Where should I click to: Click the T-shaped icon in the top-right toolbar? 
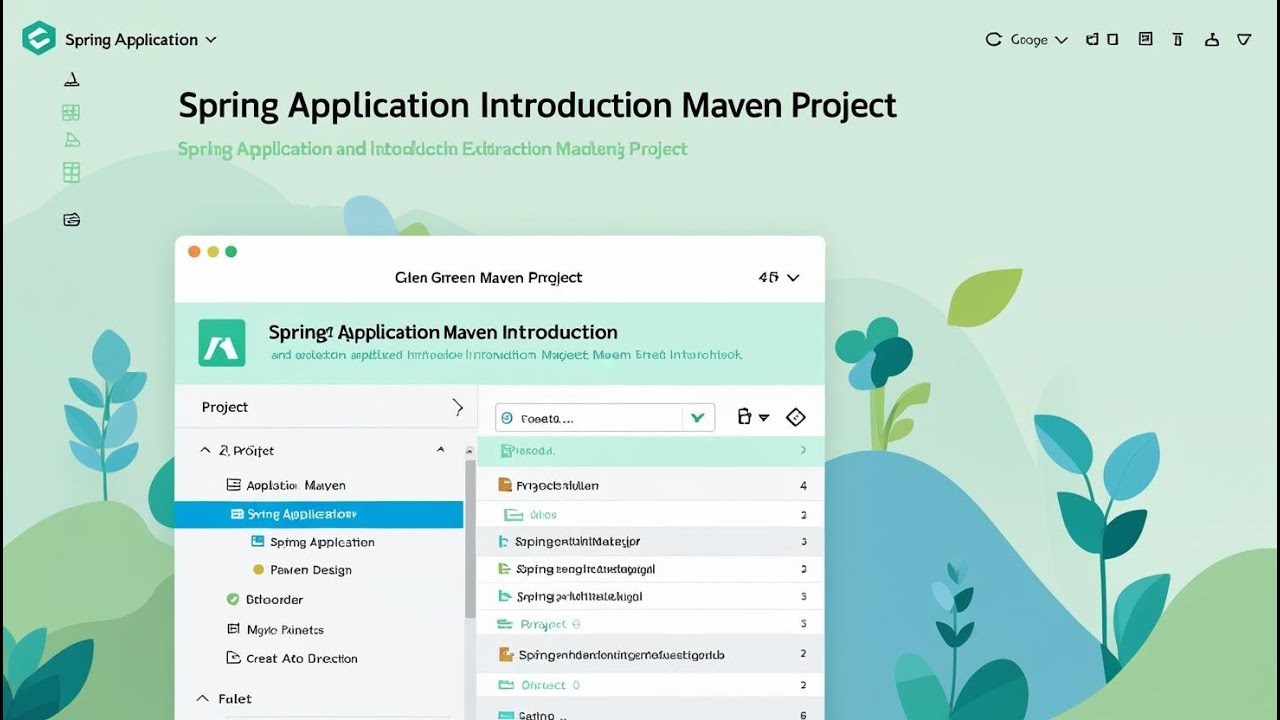[x=1178, y=40]
